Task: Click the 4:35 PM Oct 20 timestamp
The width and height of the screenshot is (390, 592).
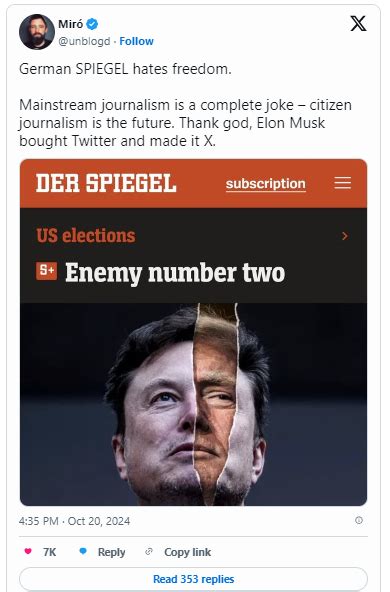Action: point(74,521)
